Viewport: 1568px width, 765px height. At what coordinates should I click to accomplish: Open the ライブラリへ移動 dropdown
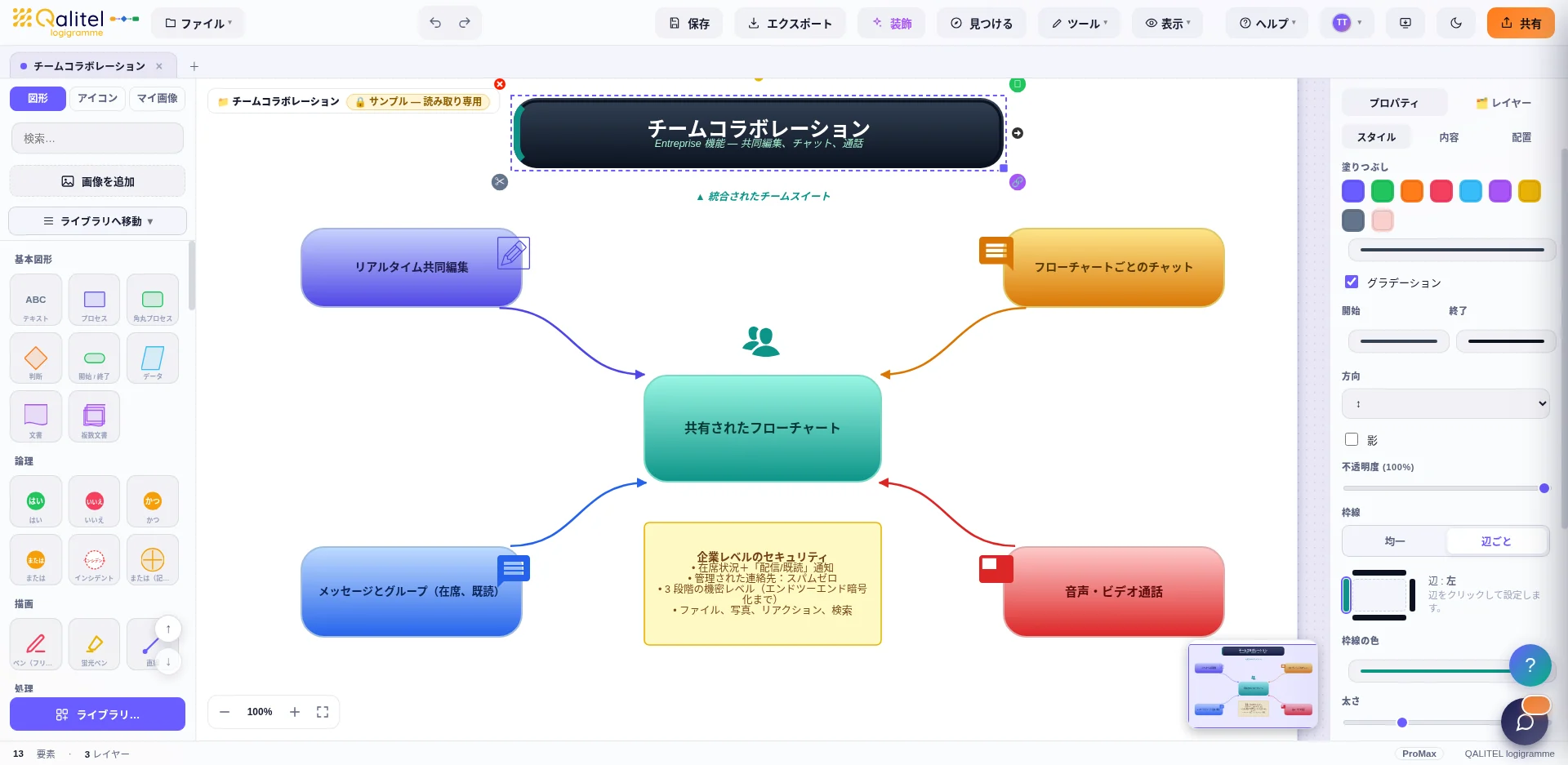coord(98,221)
